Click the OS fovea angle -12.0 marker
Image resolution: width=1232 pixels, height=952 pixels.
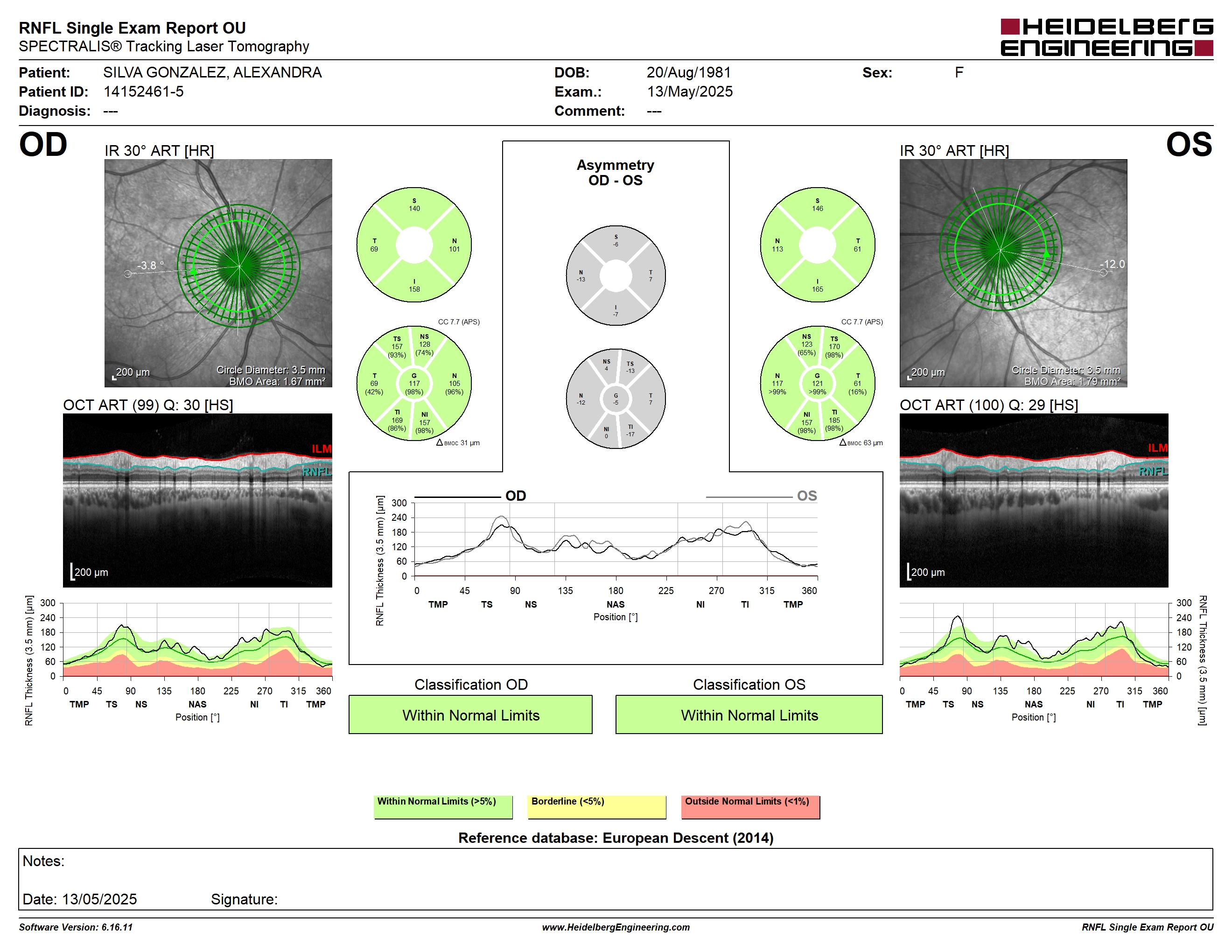click(x=1112, y=264)
